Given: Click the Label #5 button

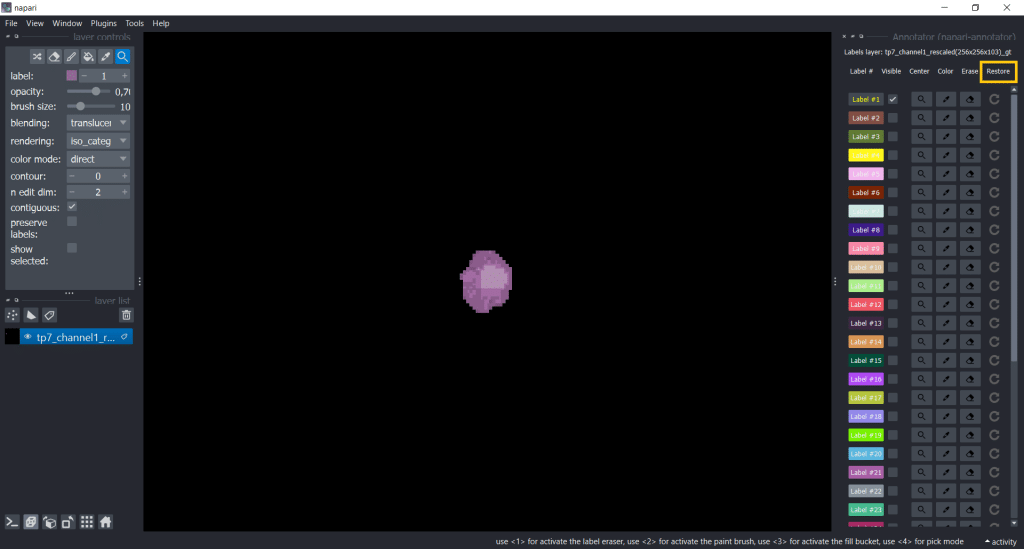Looking at the screenshot, I should tap(865, 174).
